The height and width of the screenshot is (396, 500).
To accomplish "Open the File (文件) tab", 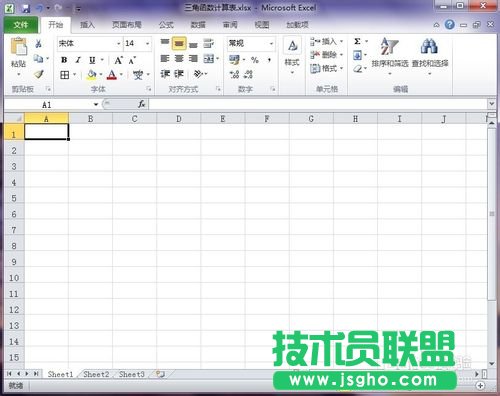I will click(x=21, y=25).
